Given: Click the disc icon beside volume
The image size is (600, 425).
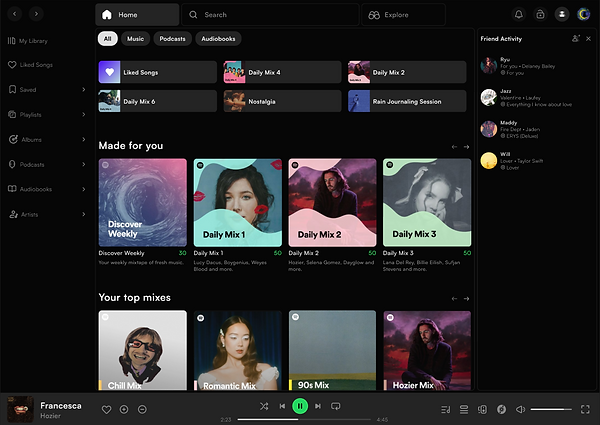Looking at the screenshot, I should click(501, 409).
